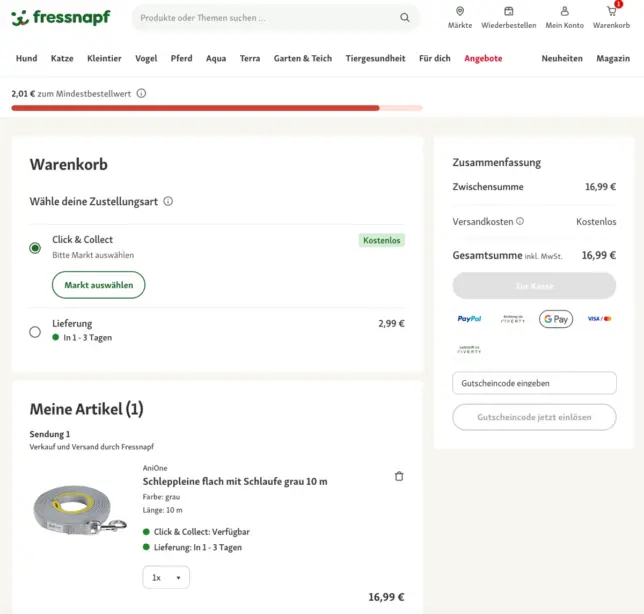Click the 'Sendung 1' label
Viewport: 644px width, 614px height.
(x=50, y=434)
